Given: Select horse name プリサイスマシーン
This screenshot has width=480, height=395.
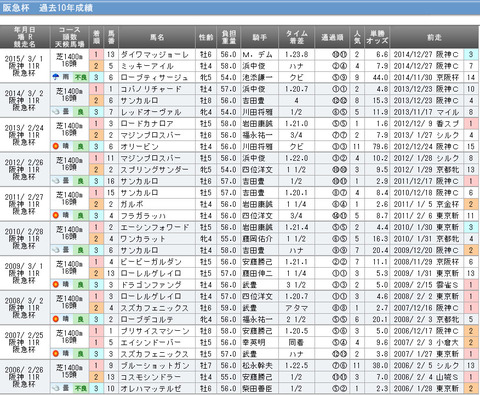Looking at the screenshot, I should pyautogui.click(x=155, y=331).
